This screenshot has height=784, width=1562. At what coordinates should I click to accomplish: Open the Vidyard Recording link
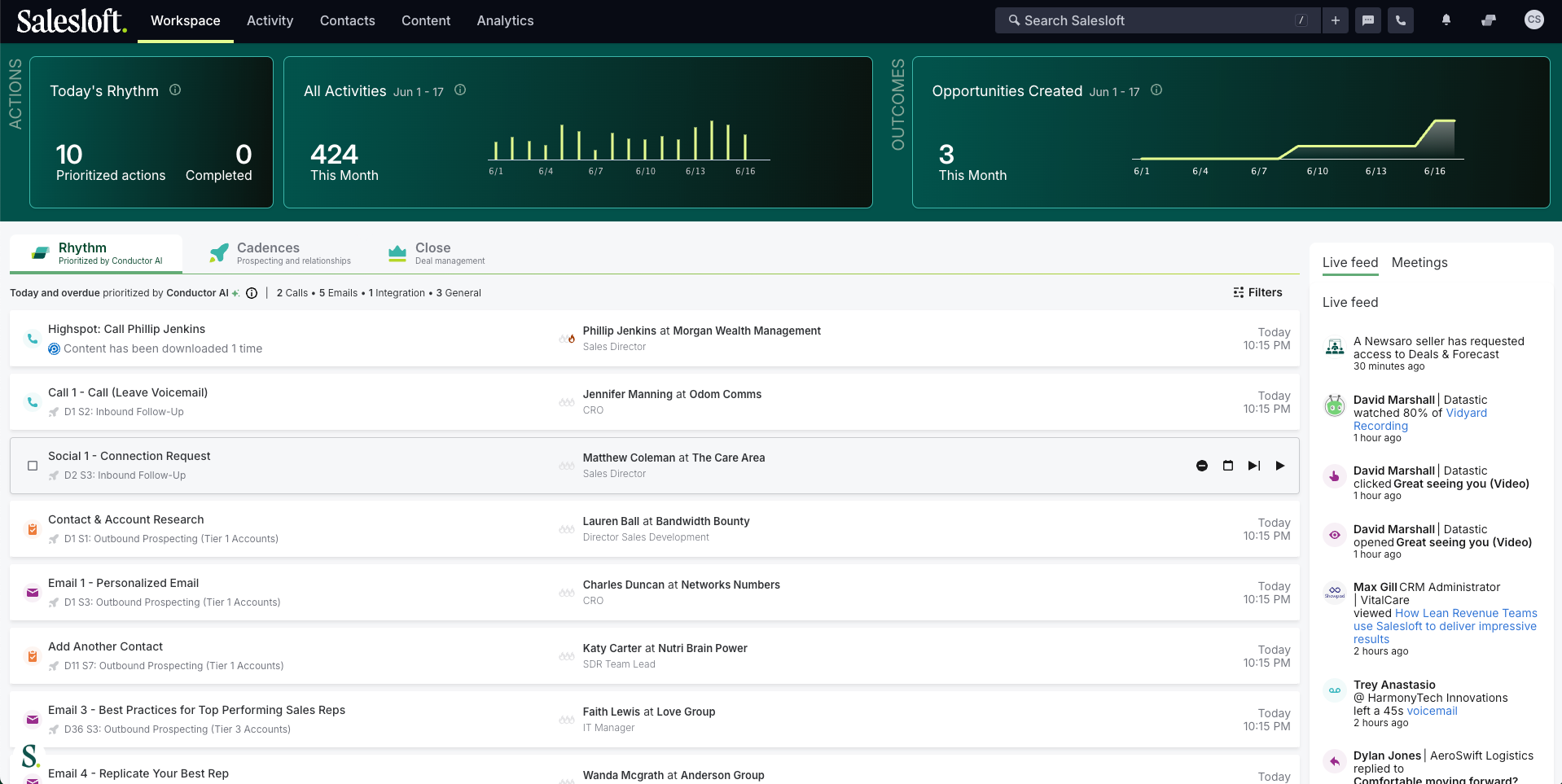pyautogui.click(x=1420, y=419)
